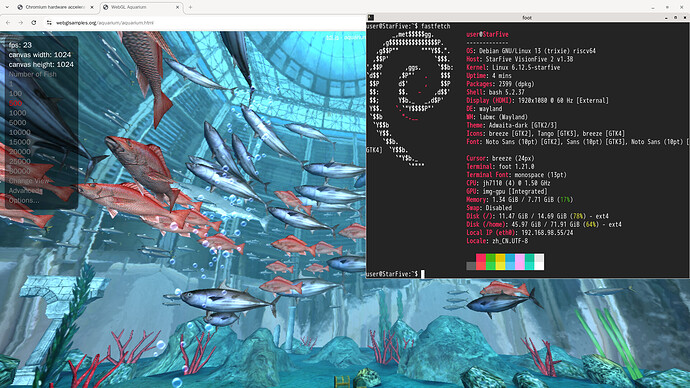Set number of fish to 20000
Viewport: 690px width, 388px height.
pyautogui.click(x=20, y=151)
